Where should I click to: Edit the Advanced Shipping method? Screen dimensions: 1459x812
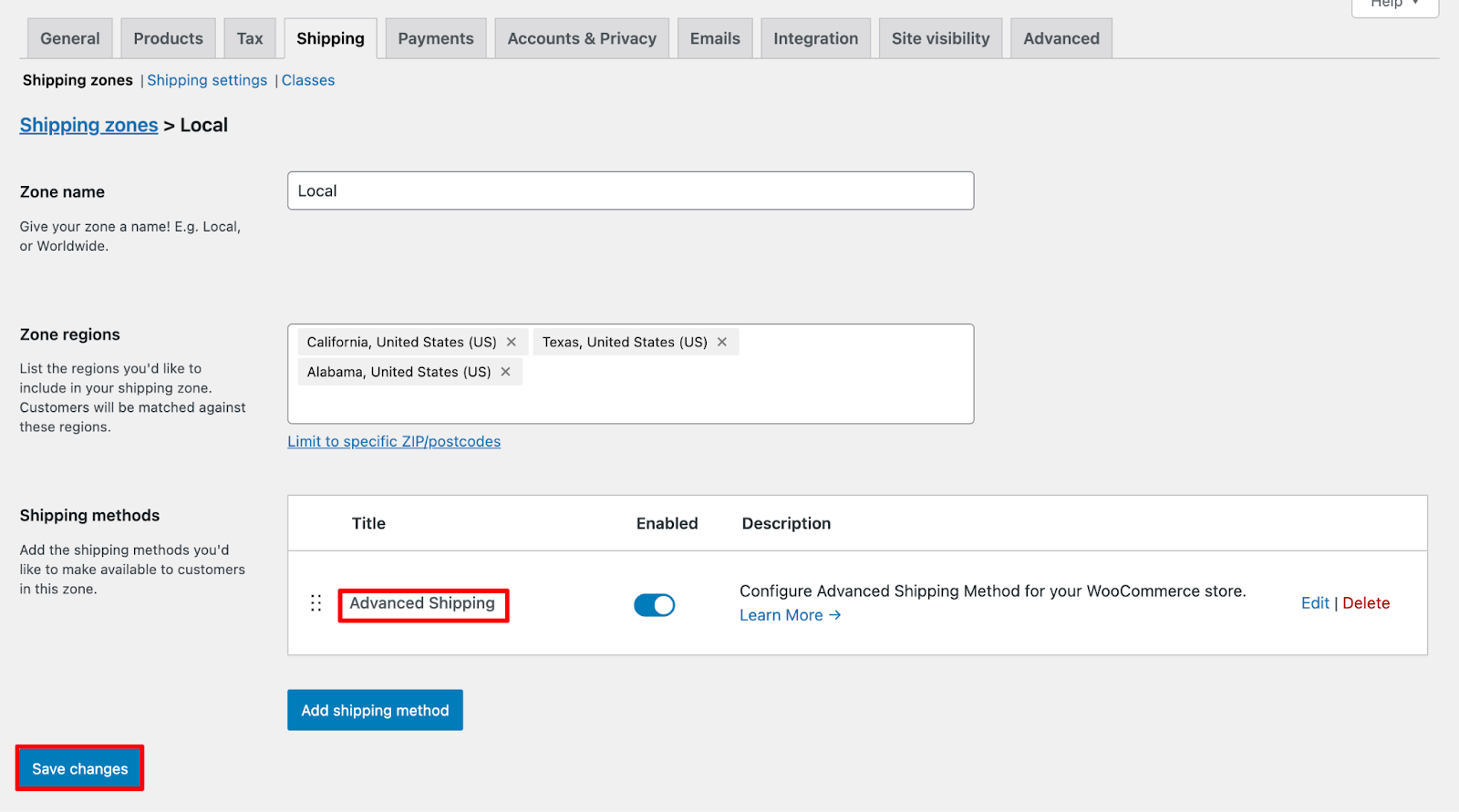[x=1315, y=603]
